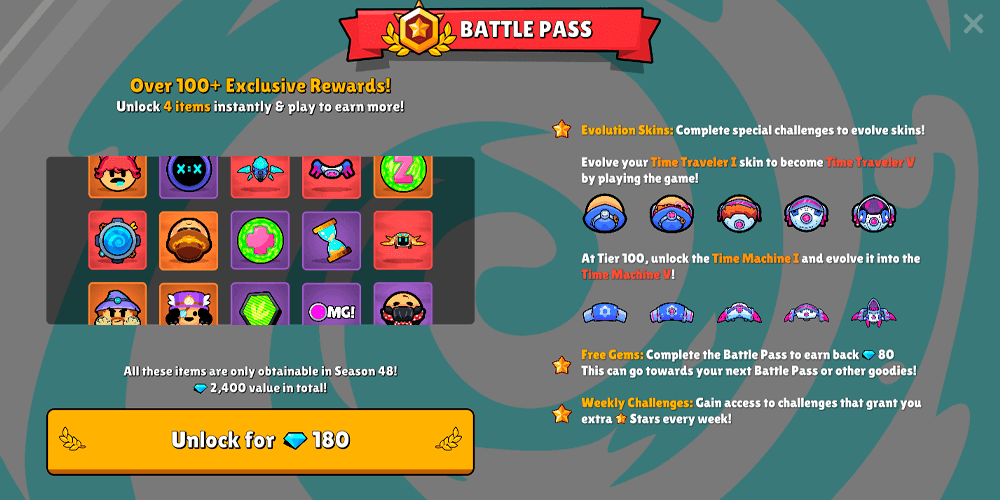This screenshot has width=1000, height=500.
Task: View the final Time Traveler V skin
Action: pyautogui.click(x=874, y=214)
